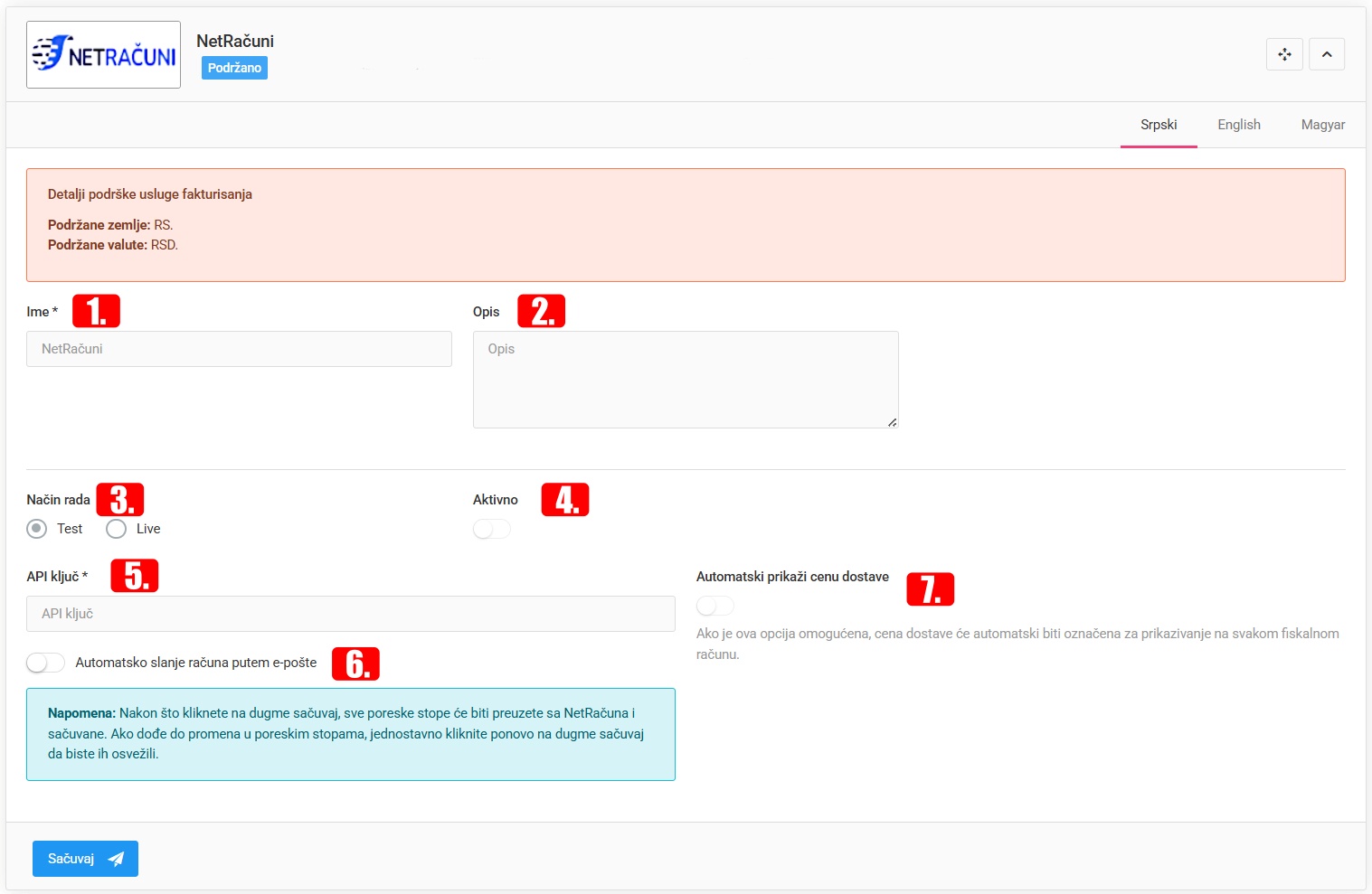Collapse the NetRačuni panel with chevron

tap(1327, 54)
